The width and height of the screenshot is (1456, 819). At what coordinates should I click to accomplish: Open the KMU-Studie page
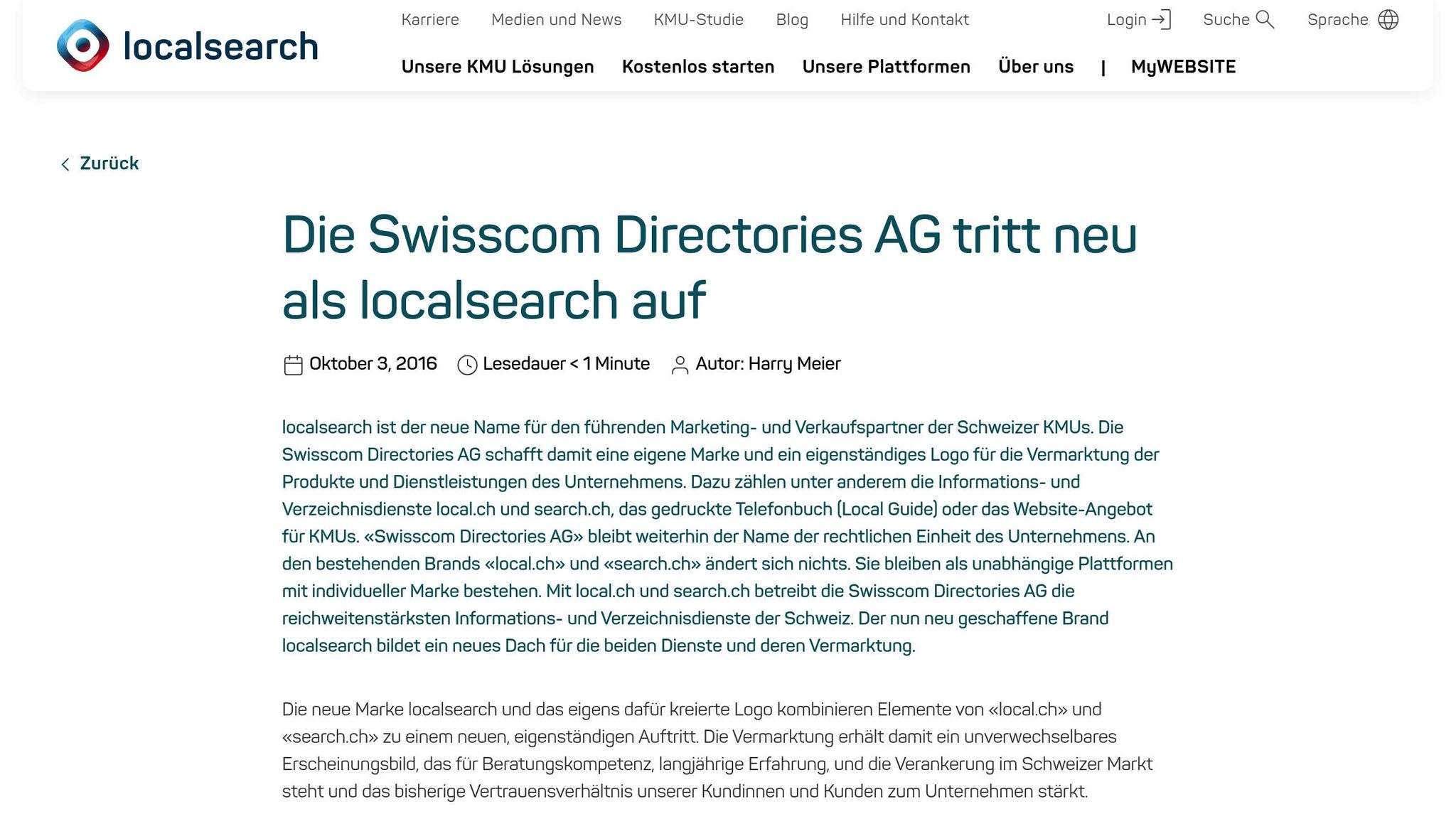[699, 19]
